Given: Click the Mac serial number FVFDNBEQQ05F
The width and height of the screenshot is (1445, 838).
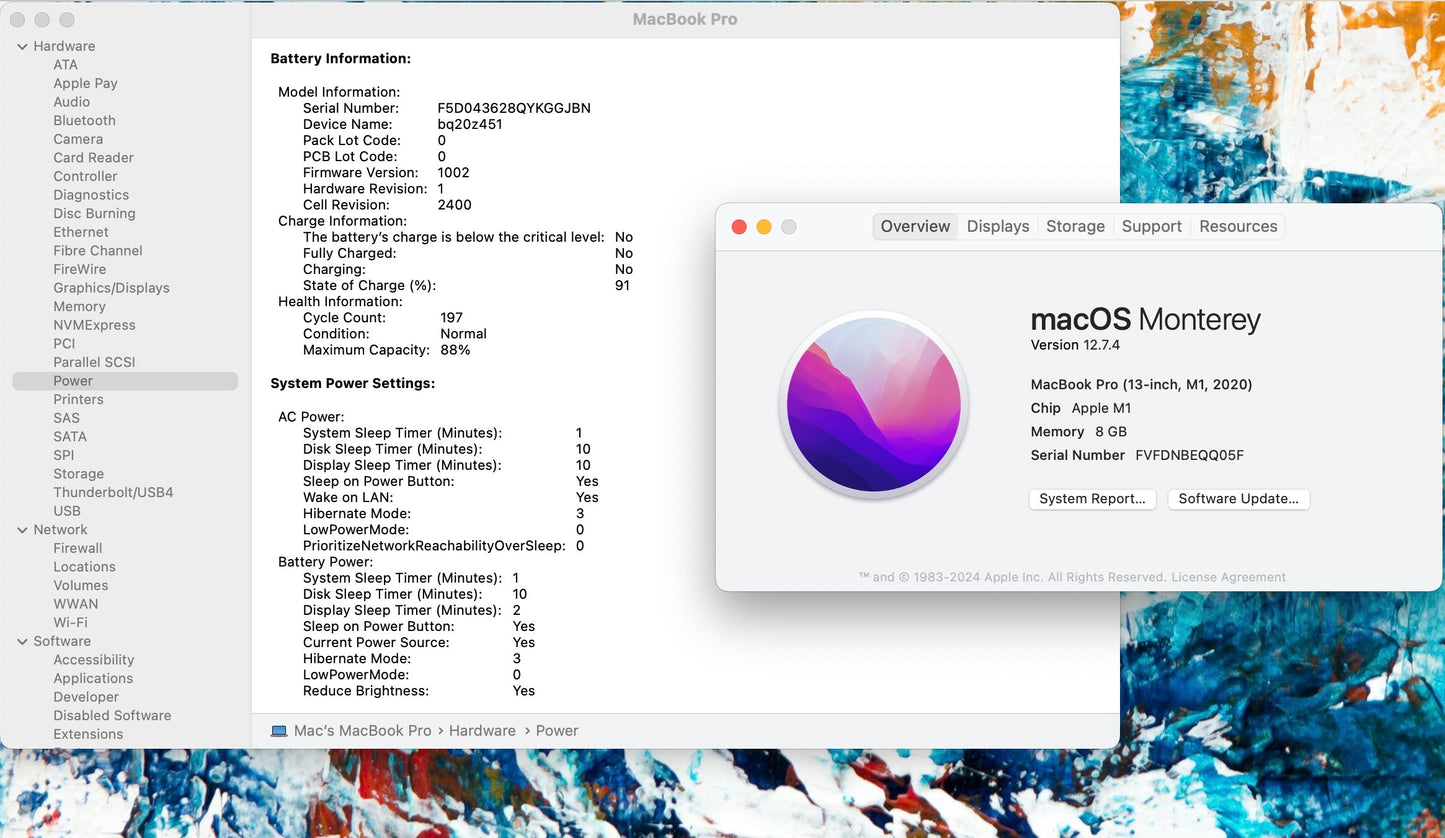Looking at the screenshot, I should point(1189,455).
